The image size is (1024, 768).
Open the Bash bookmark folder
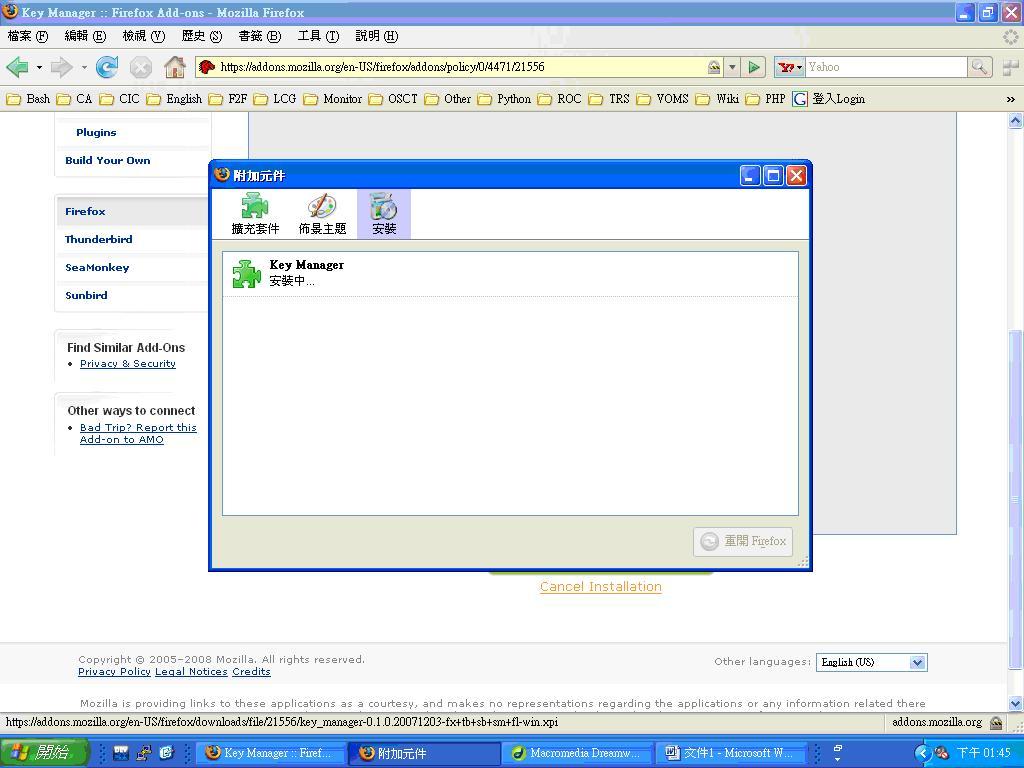pos(28,99)
